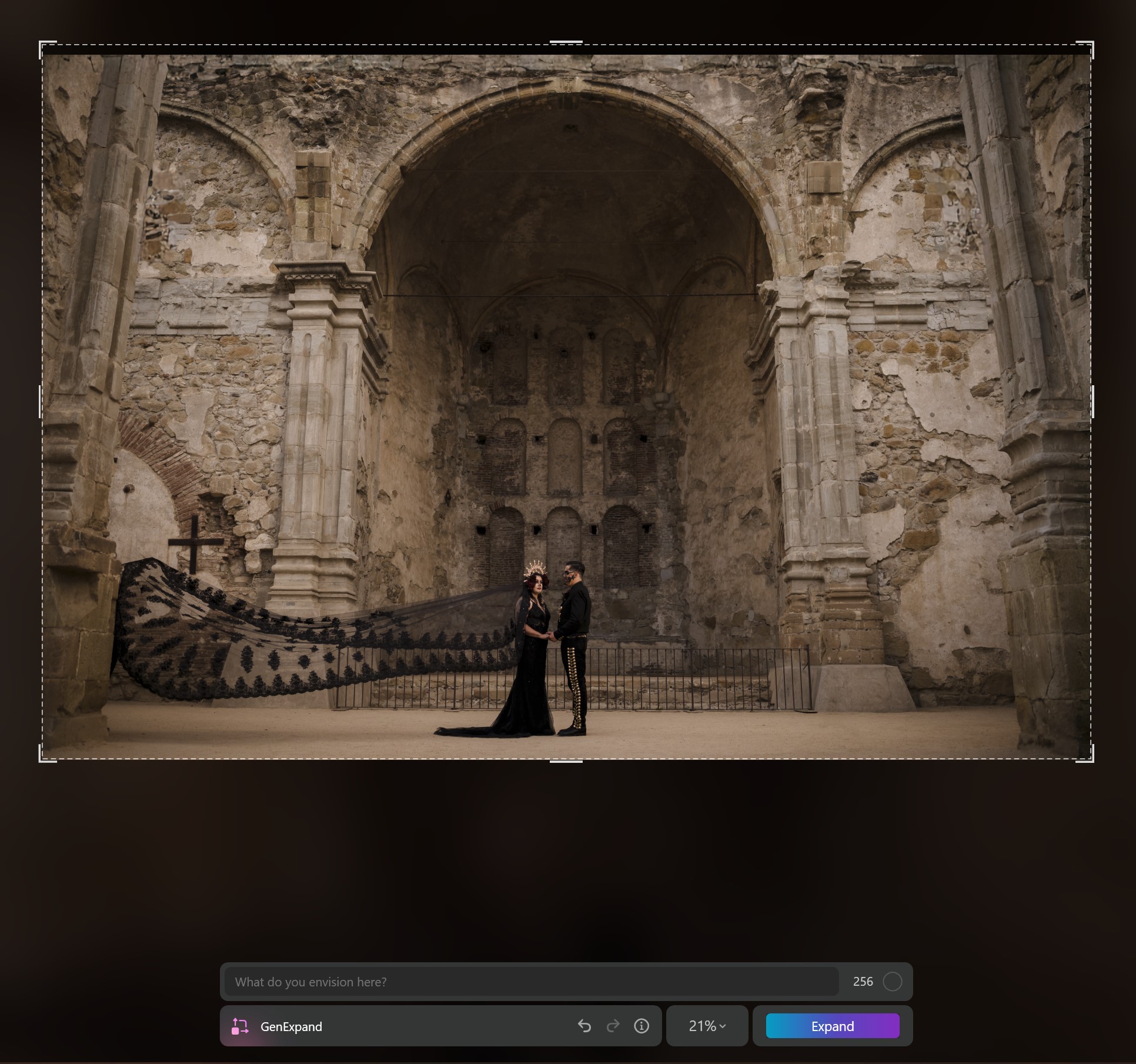The width and height of the screenshot is (1136, 1064).
Task: Expand the zoom percentage selector
Action: (x=706, y=1026)
